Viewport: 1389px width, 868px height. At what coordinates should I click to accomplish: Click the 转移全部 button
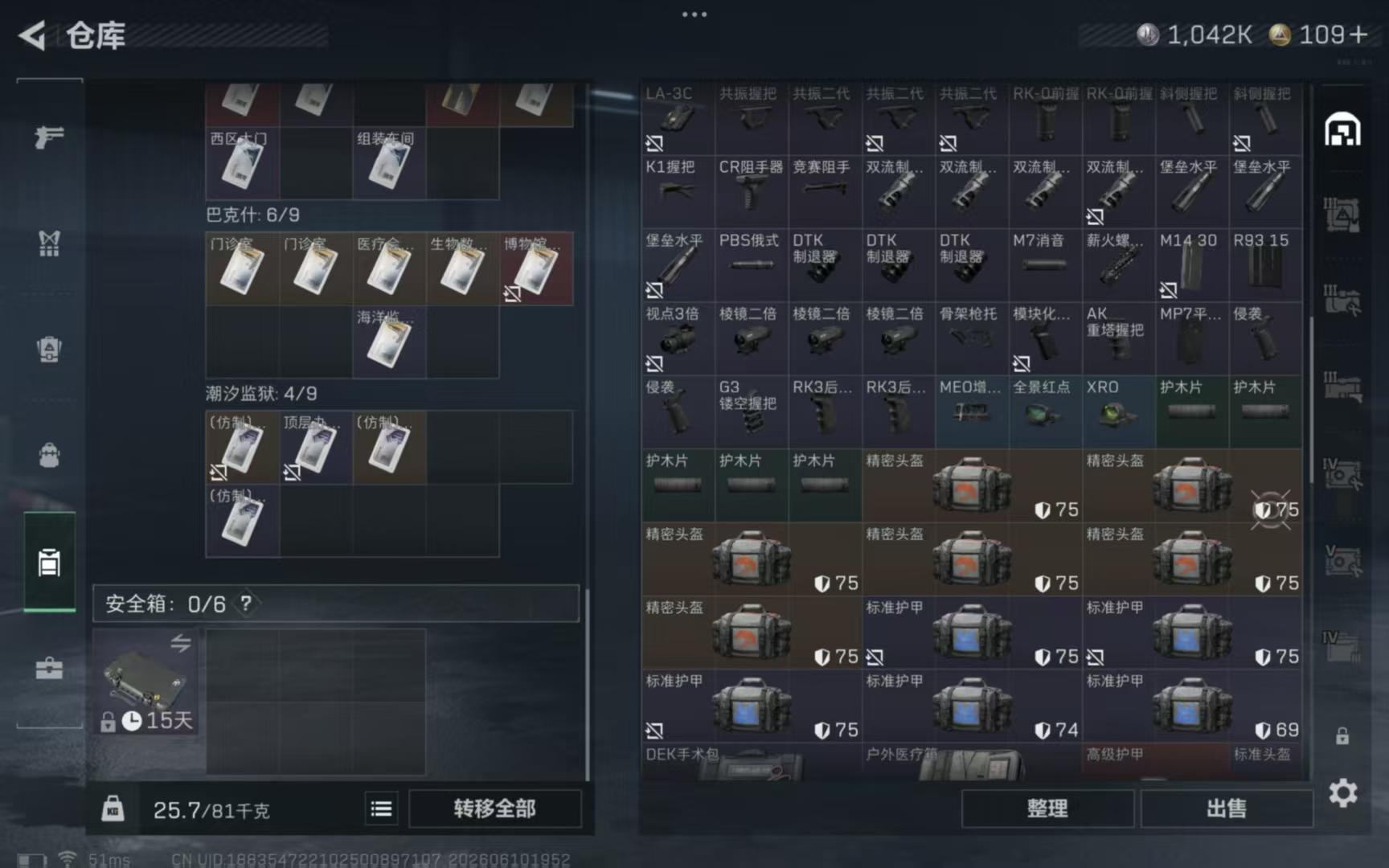tap(494, 809)
